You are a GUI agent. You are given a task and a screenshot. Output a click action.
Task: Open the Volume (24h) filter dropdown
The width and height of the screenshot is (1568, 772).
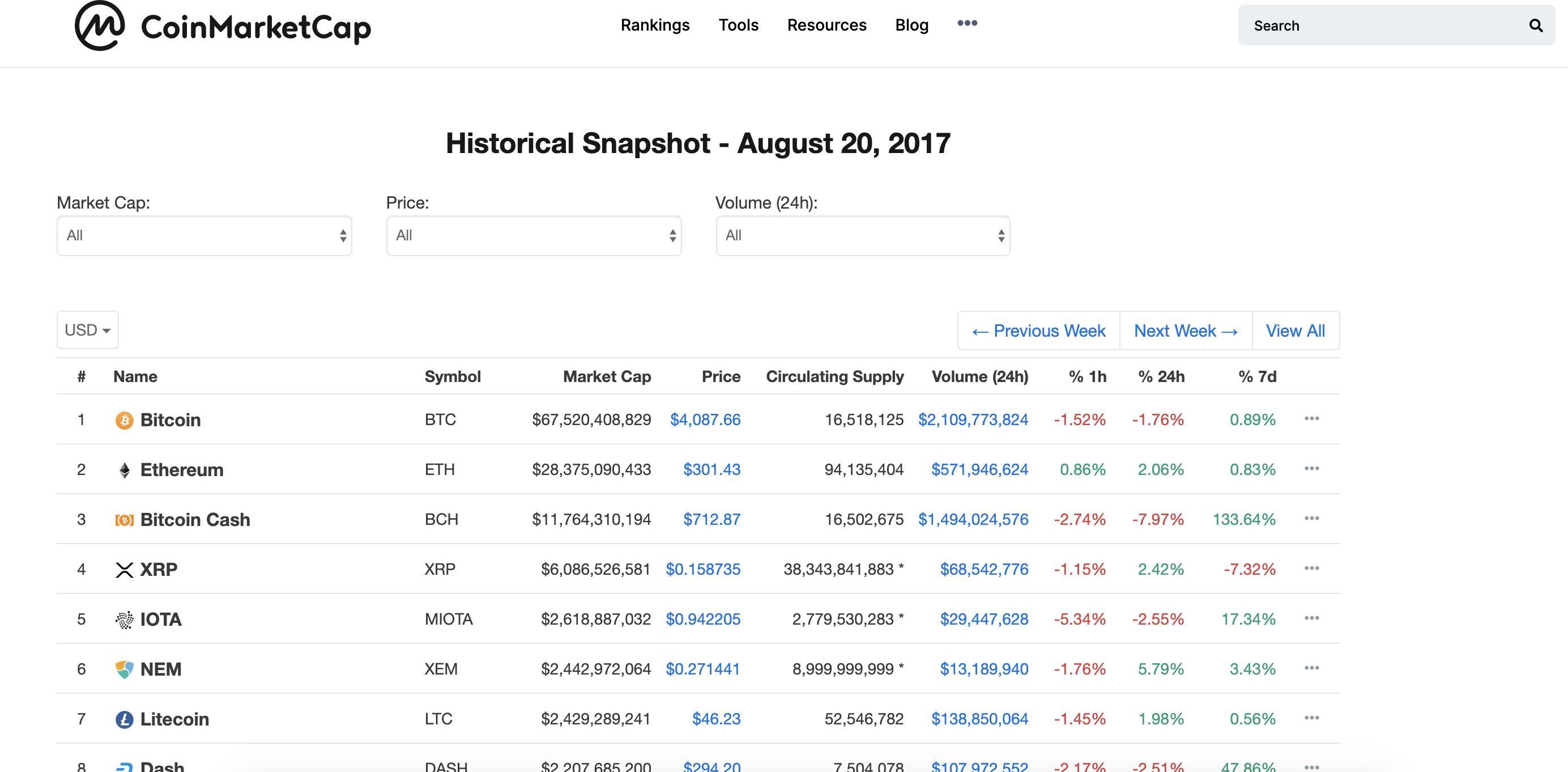(863, 236)
